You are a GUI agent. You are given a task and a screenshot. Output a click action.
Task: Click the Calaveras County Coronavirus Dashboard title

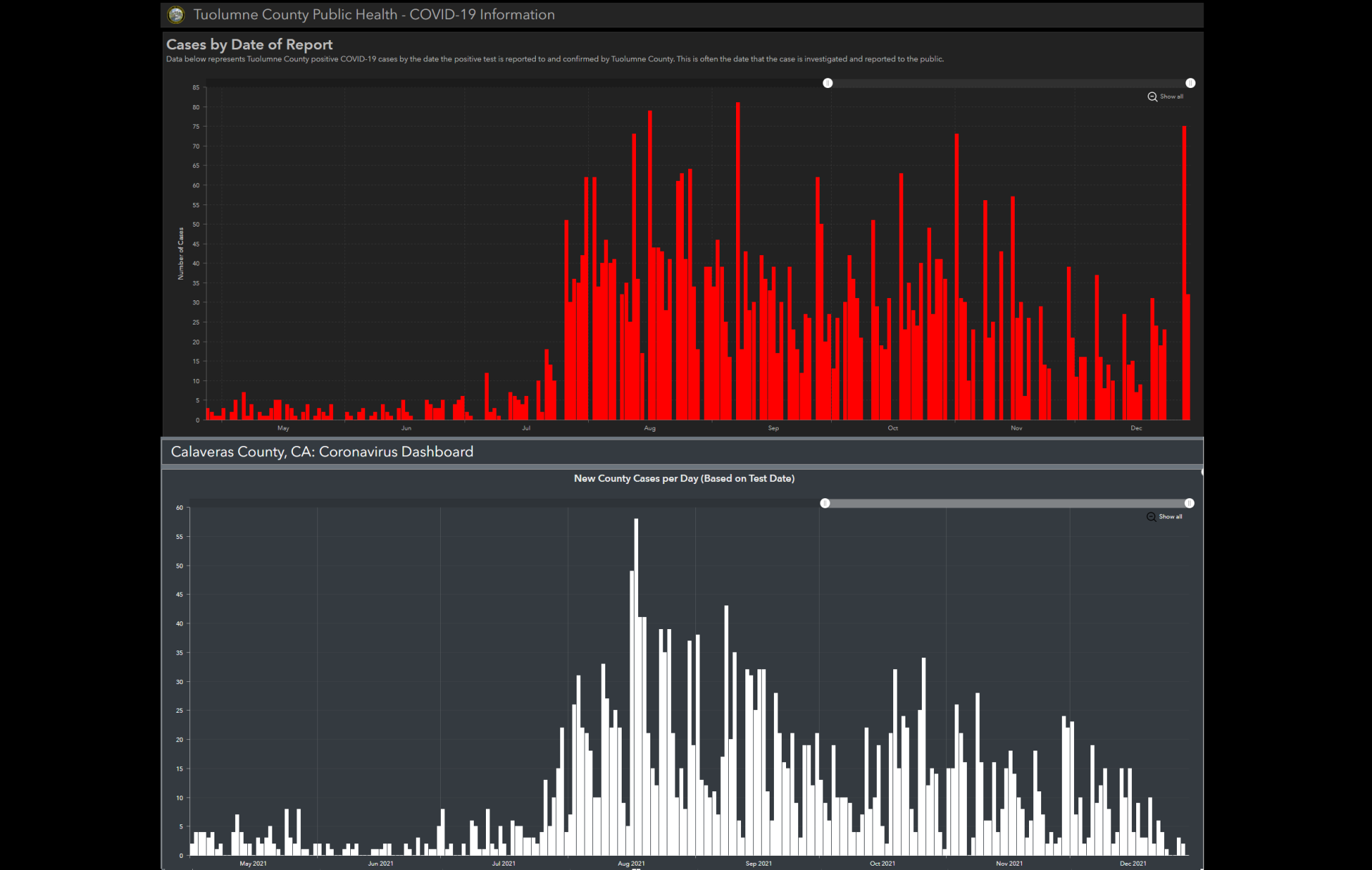322,452
